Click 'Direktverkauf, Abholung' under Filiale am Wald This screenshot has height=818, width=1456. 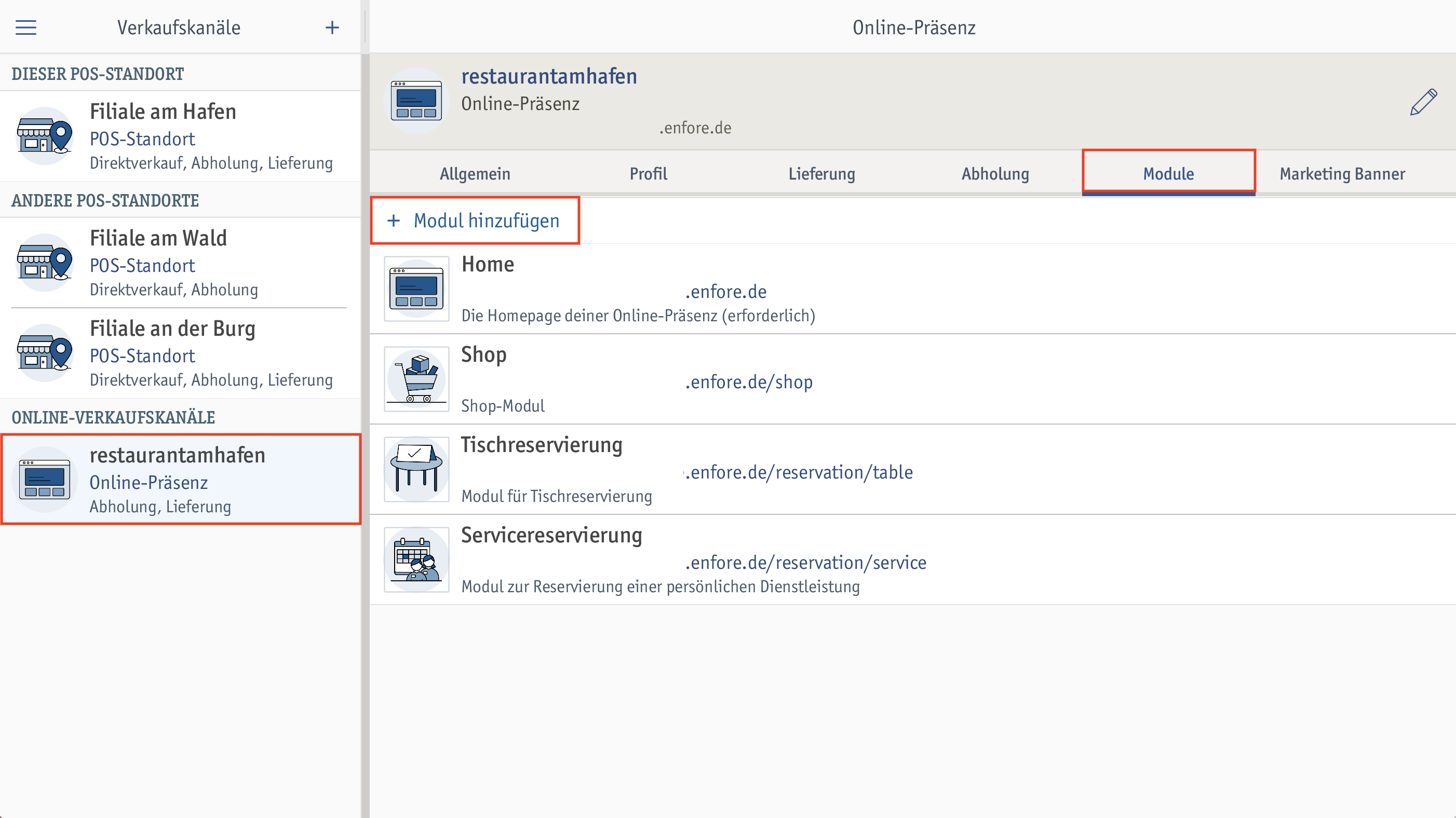(173, 290)
